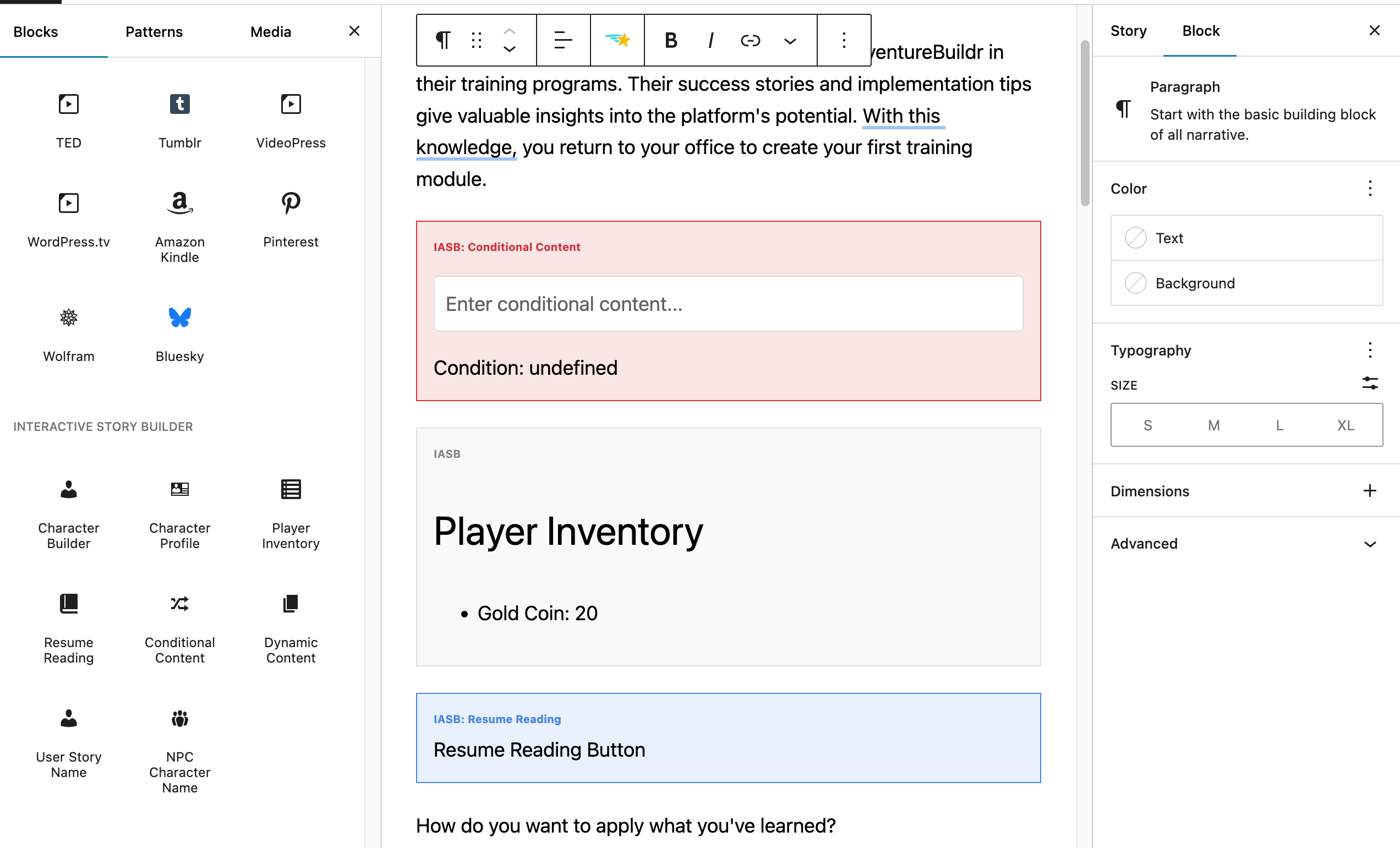Select the Block settings tab

click(1201, 31)
